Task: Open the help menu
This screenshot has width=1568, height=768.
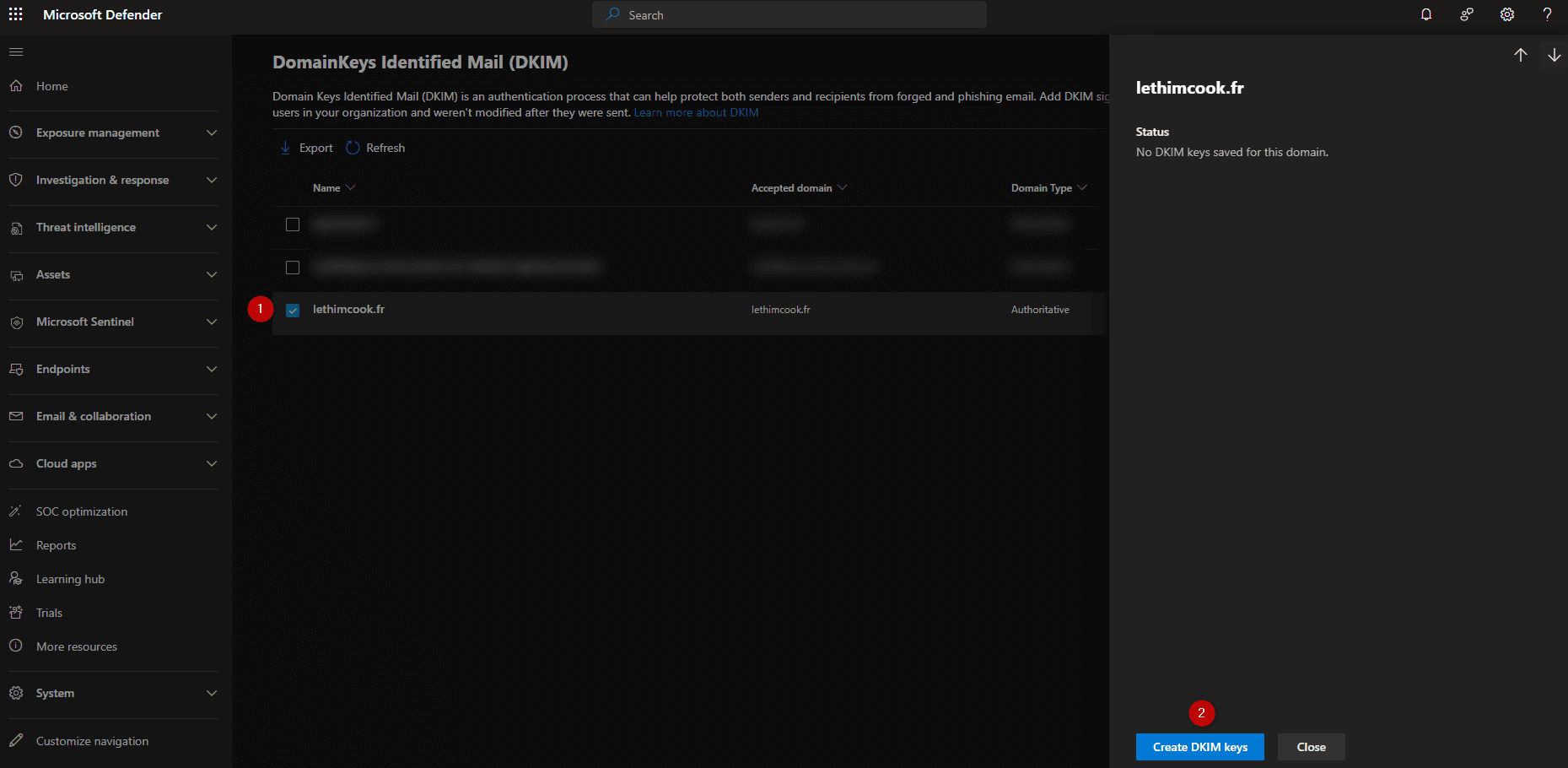Action: click(x=1548, y=14)
